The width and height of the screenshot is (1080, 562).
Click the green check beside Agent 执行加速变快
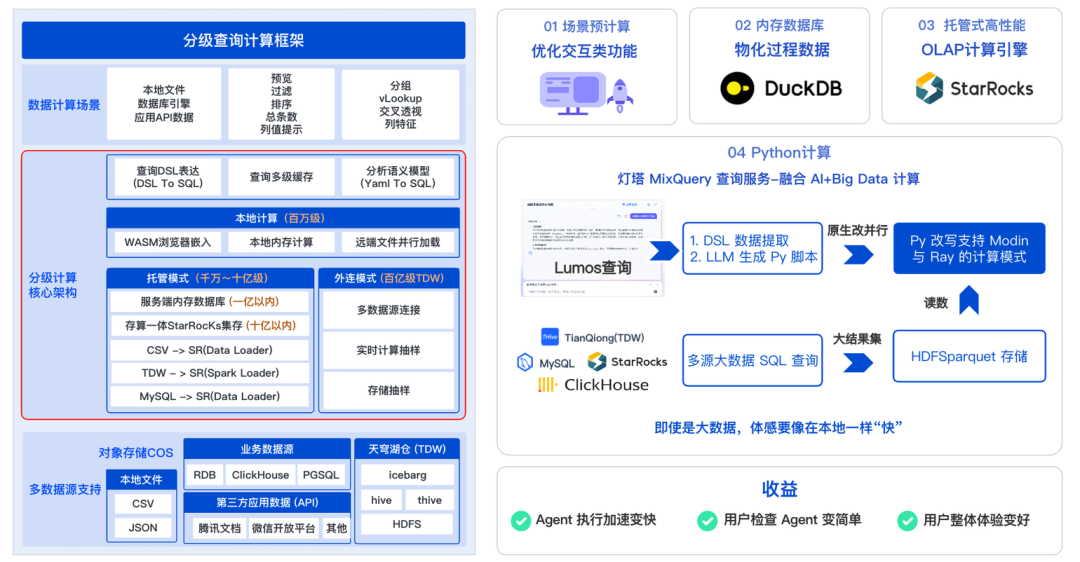[520, 520]
